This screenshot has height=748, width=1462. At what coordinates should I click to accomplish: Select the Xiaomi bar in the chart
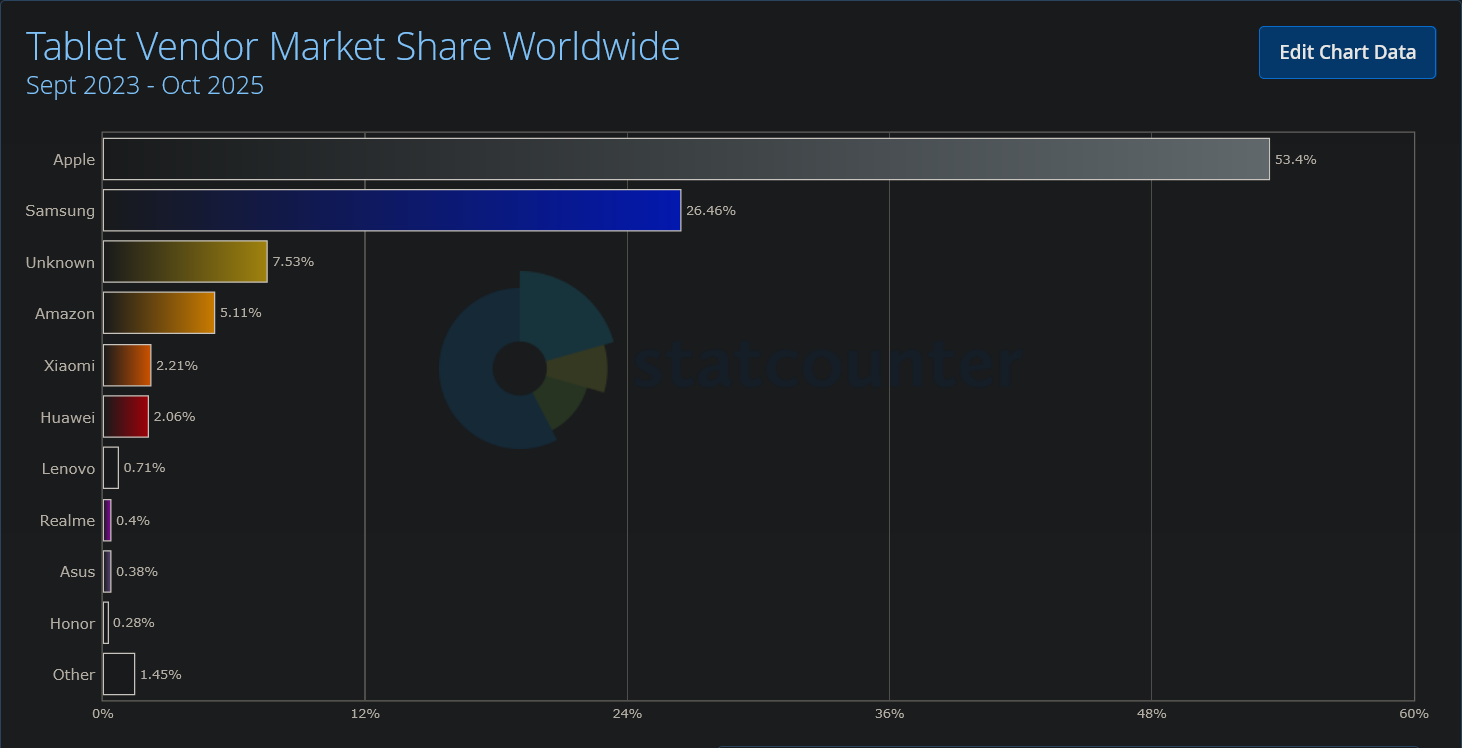tap(127, 365)
